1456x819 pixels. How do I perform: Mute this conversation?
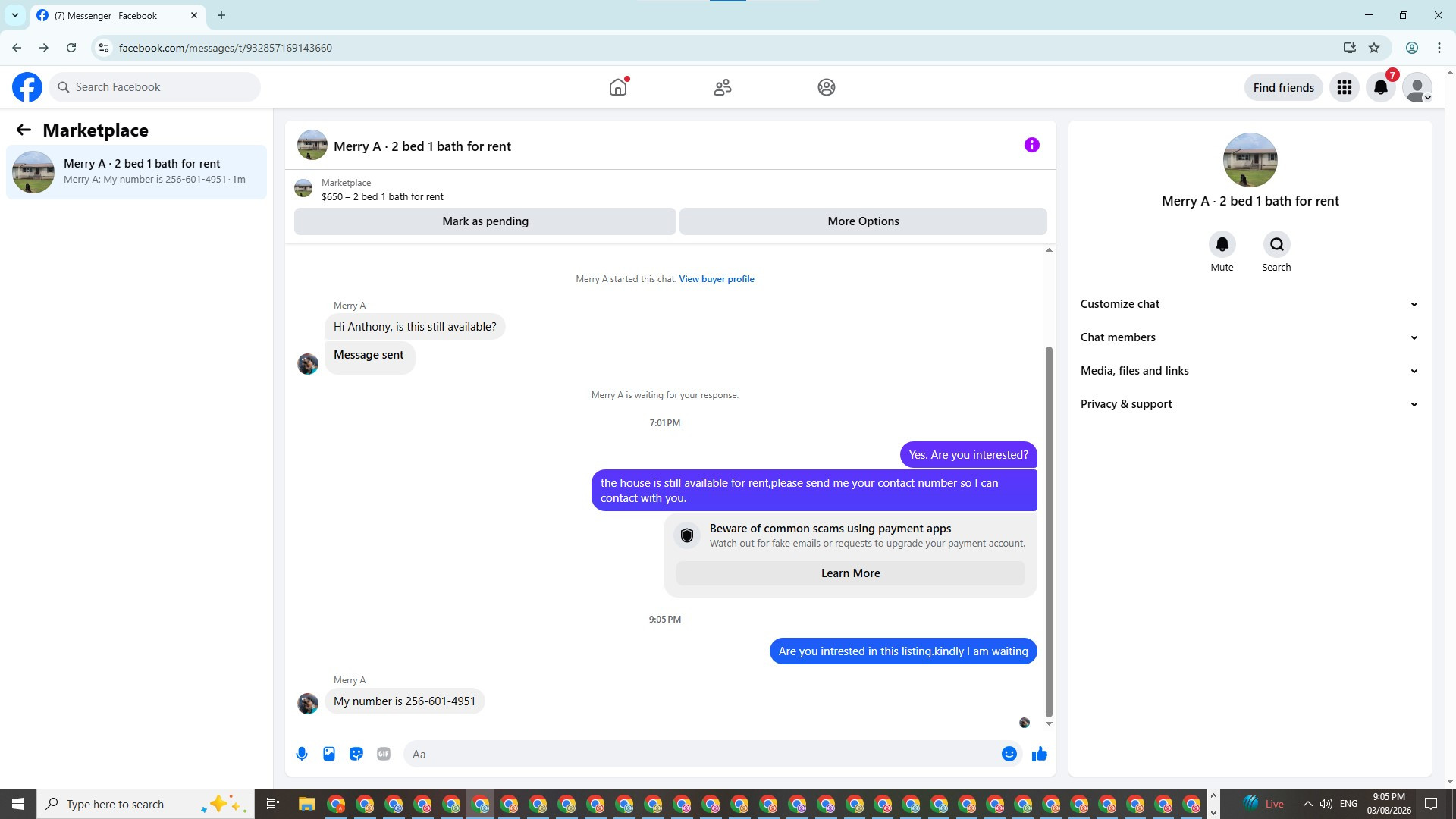click(x=1222, y=245)
